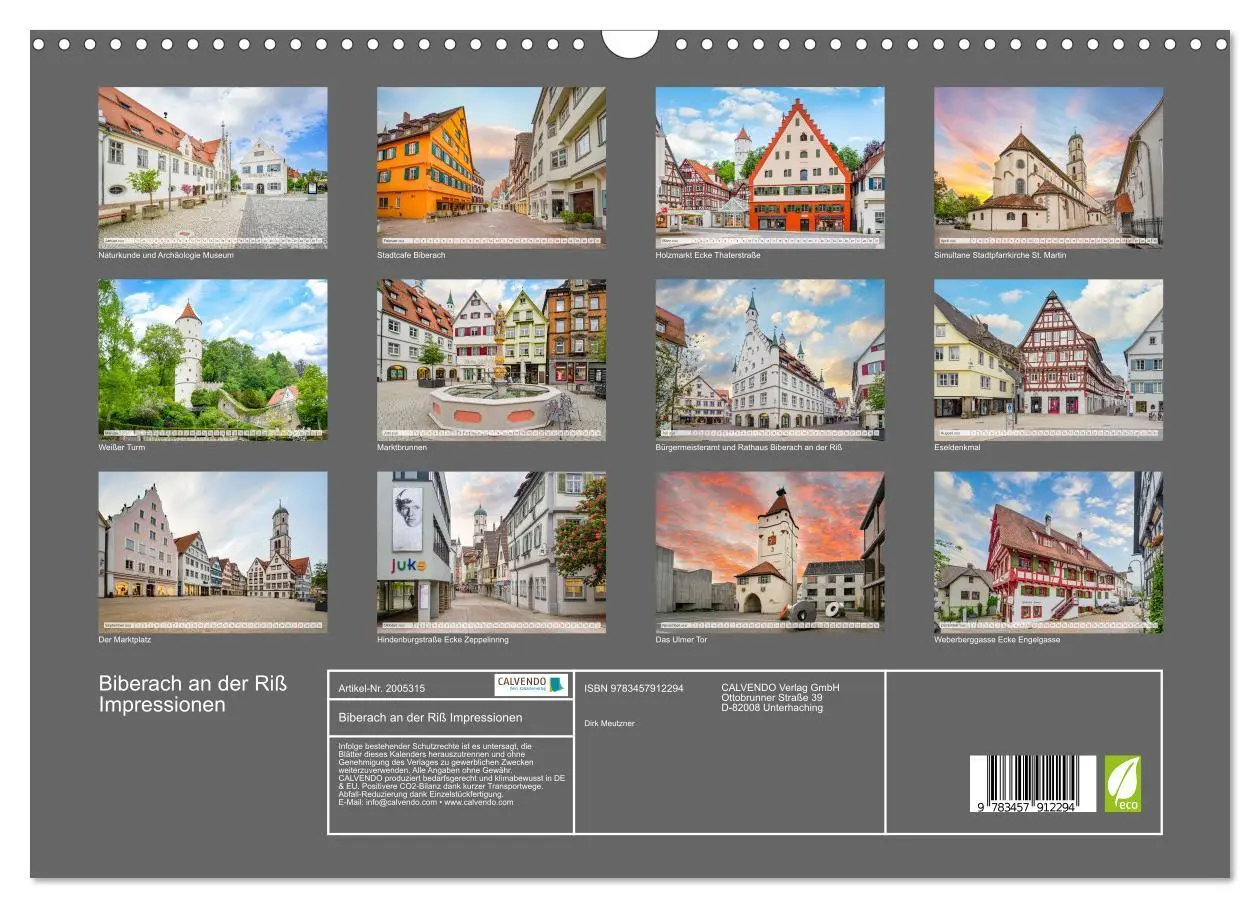
Task: Select the Eseldenkmal half-timbered house photo
Action: click(x=1049, y=359)
